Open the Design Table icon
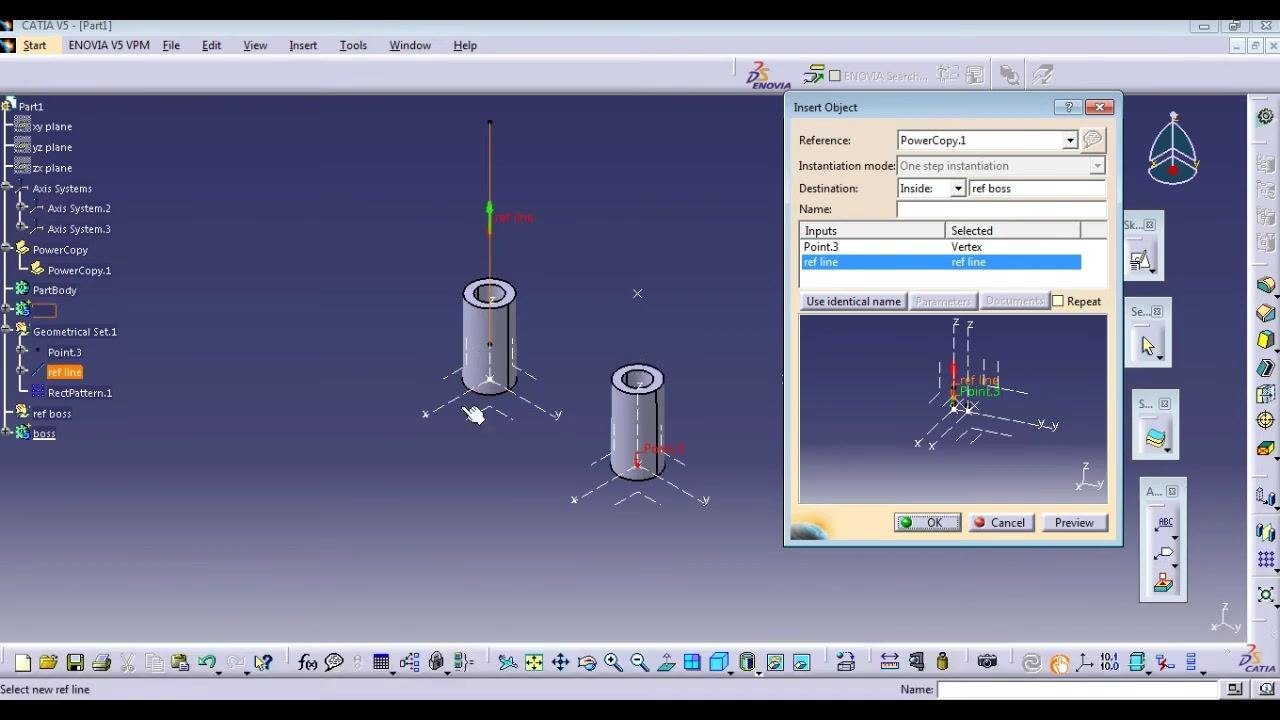Viewport: 1280px width, 720px height. pos(381,662)
